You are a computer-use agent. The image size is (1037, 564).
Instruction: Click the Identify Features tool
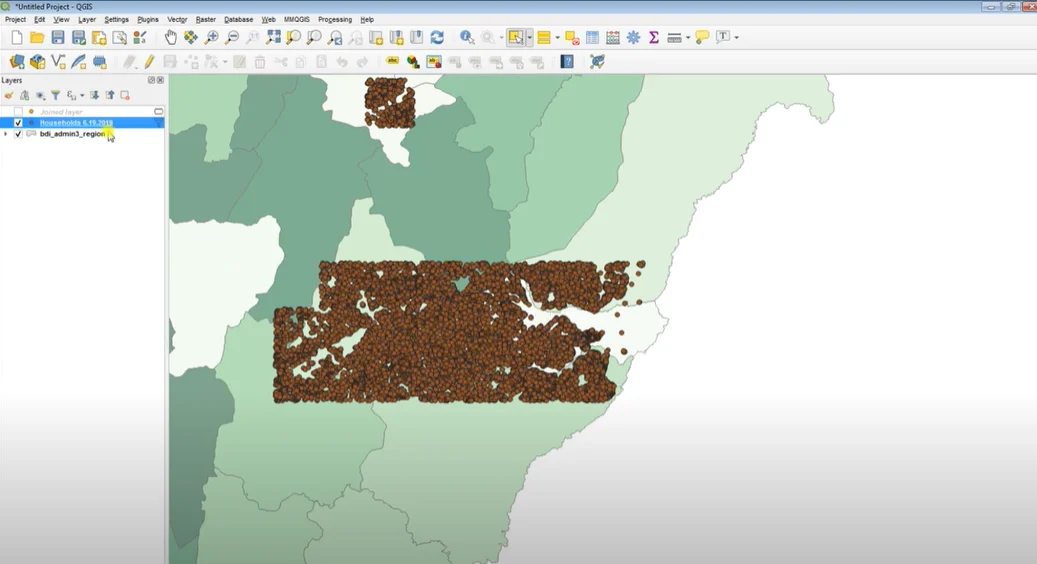click(x=467, y=38)
